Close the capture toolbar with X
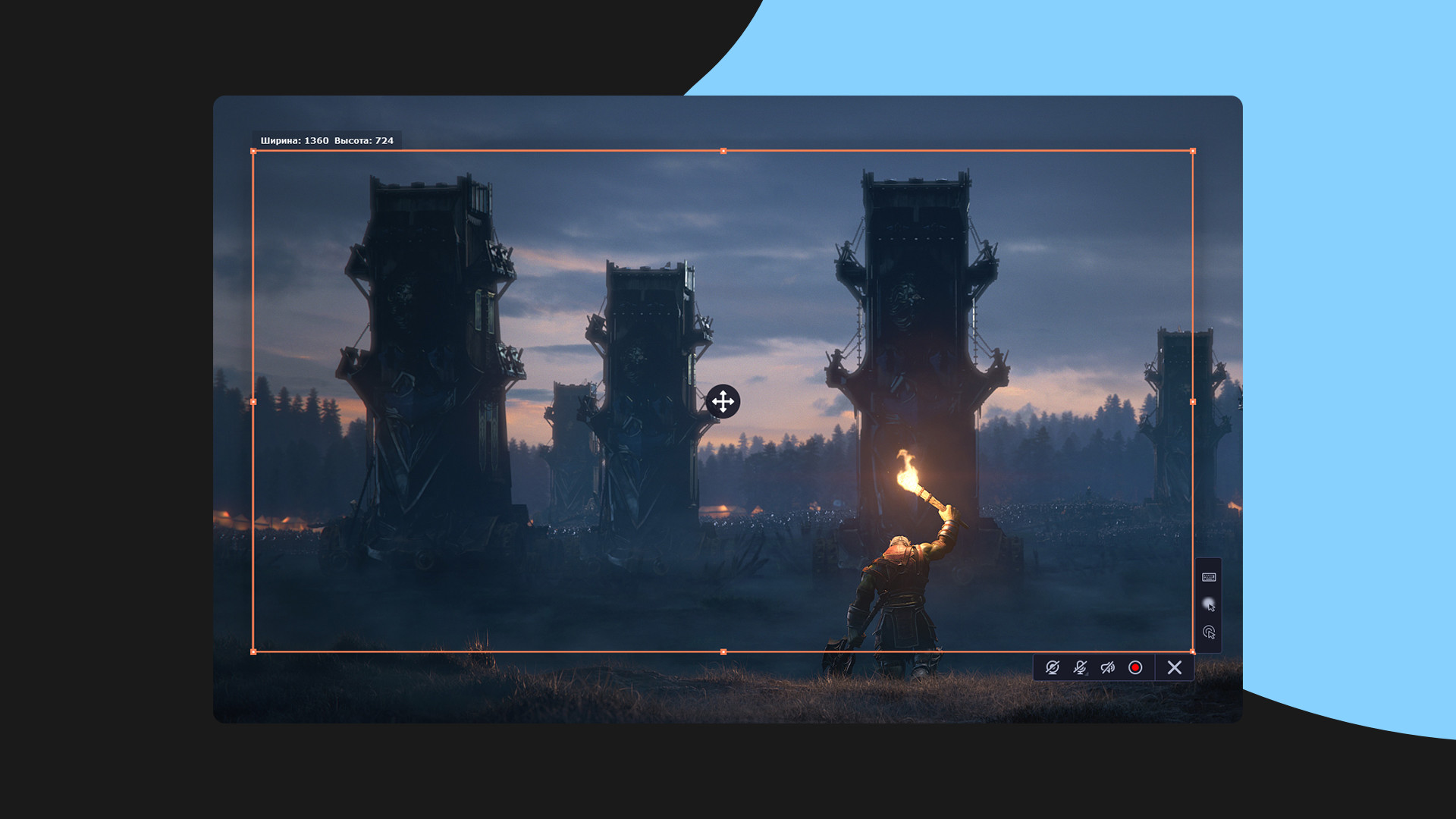 tap(1175, 667)
